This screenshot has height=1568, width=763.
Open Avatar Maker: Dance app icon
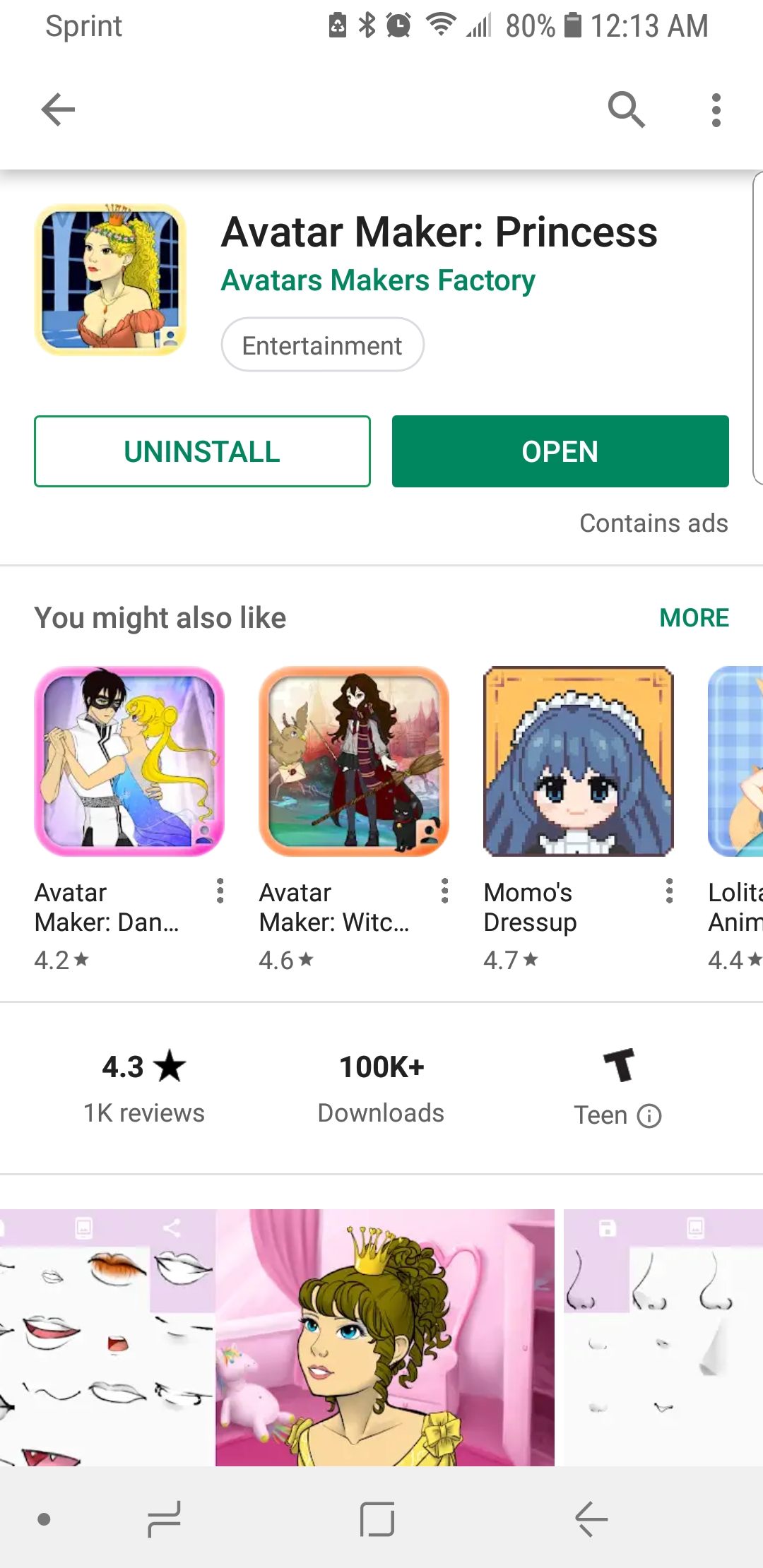129,761
